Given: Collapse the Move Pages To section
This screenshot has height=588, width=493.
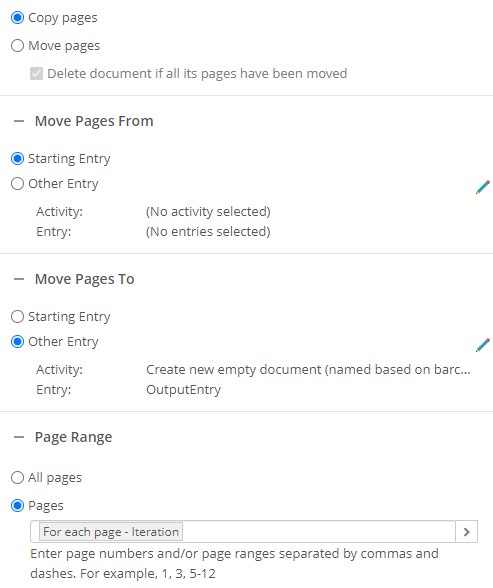Looking at the screenshot, I should coord(19,279).
